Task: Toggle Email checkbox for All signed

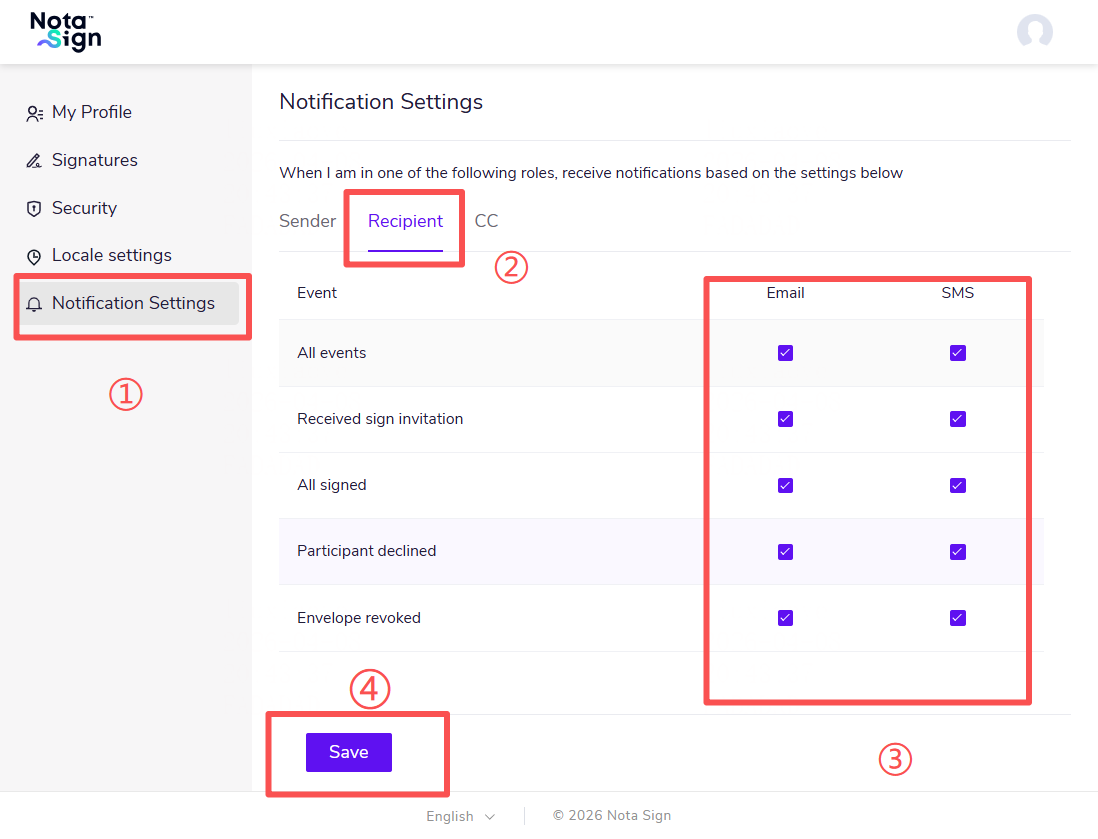Action: (x=785, y=485)
